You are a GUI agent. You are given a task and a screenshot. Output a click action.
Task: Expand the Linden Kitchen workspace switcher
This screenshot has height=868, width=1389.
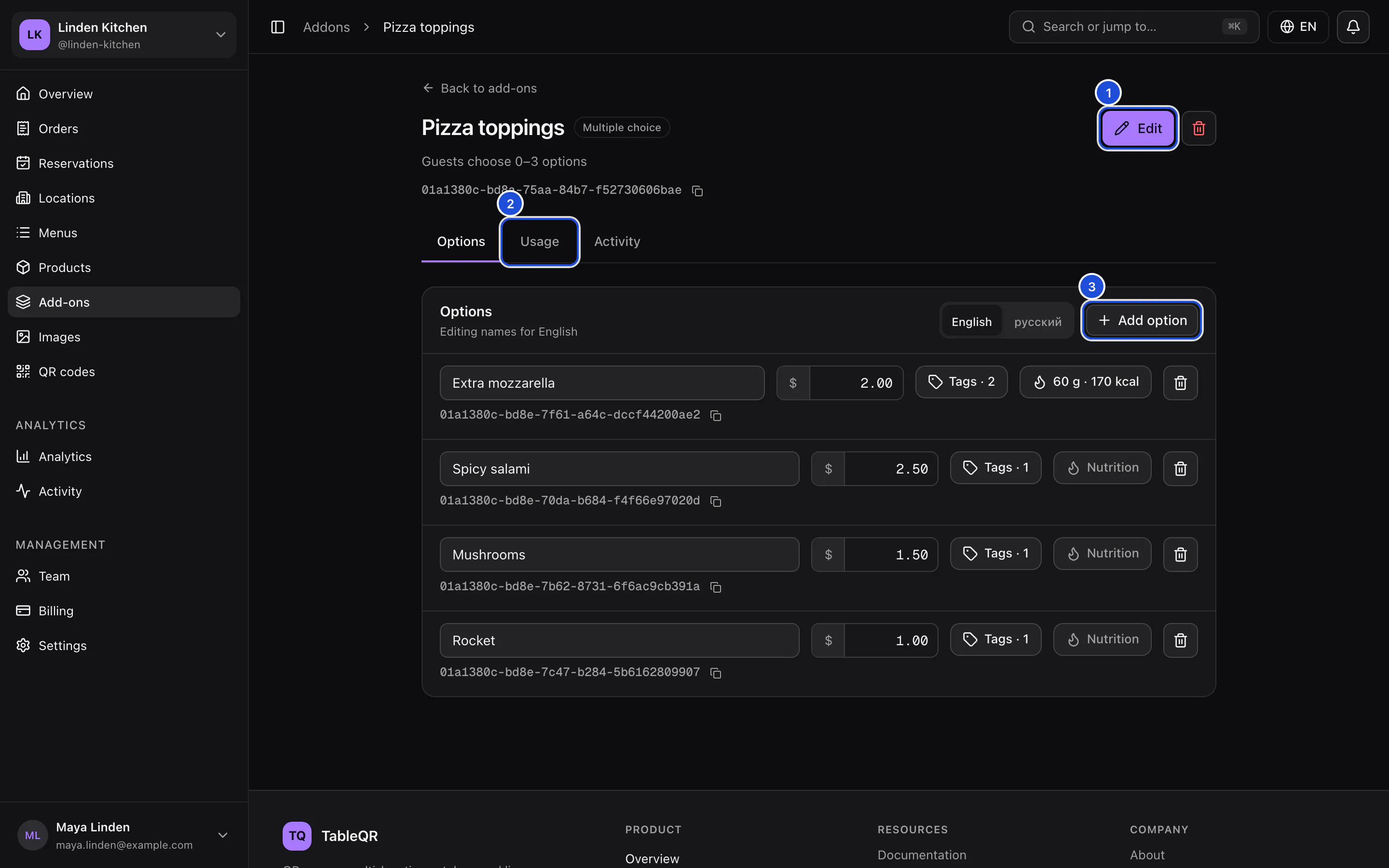point(124,34)
